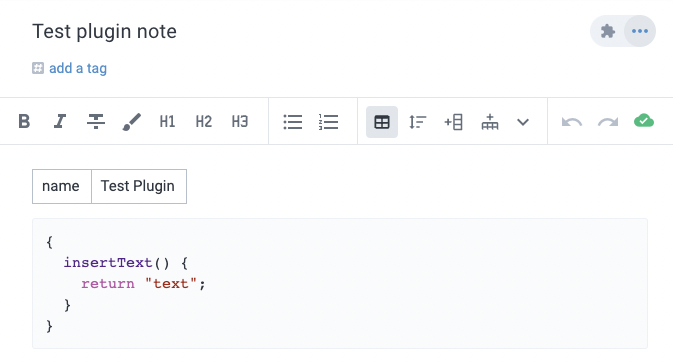Click the green cloud sync status icon

click(644, 121)
